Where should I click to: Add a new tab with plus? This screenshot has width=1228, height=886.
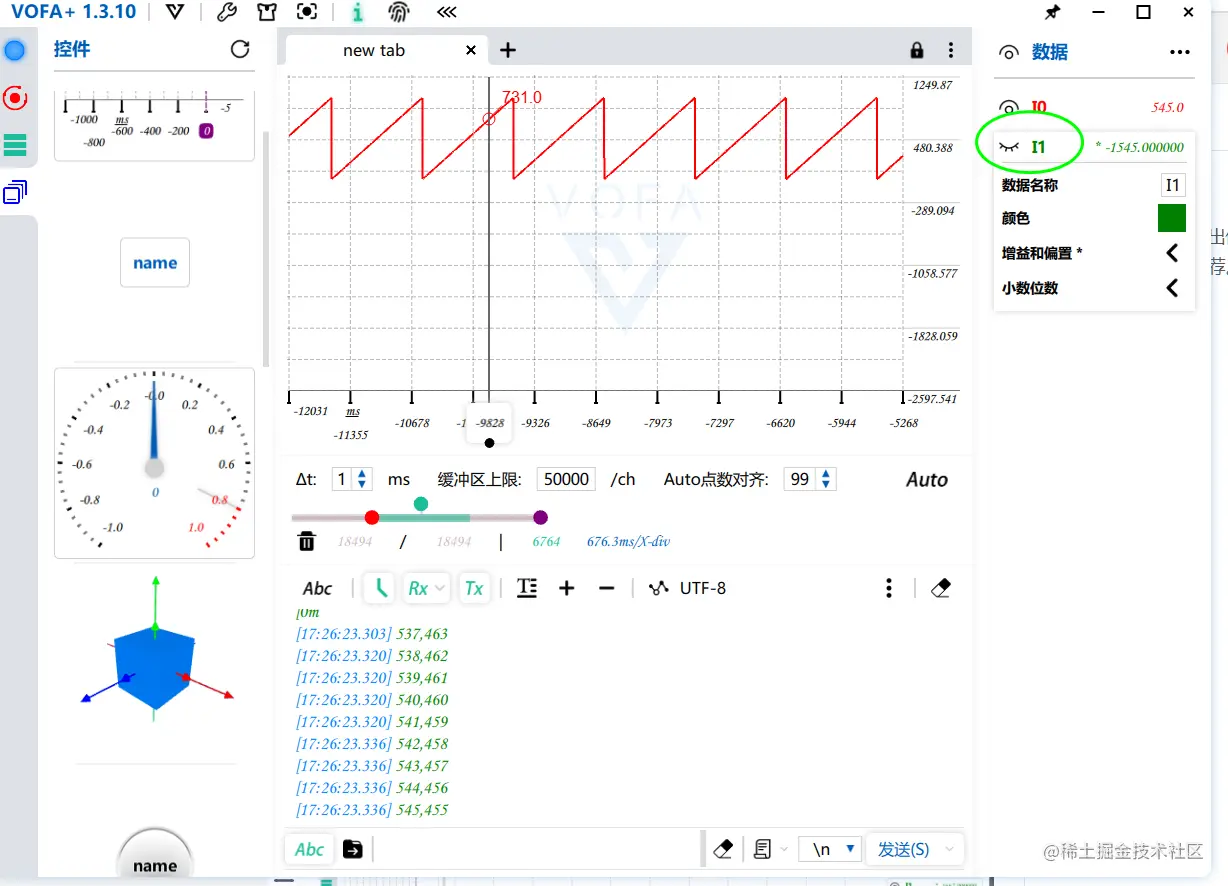(x=507, y=50)
